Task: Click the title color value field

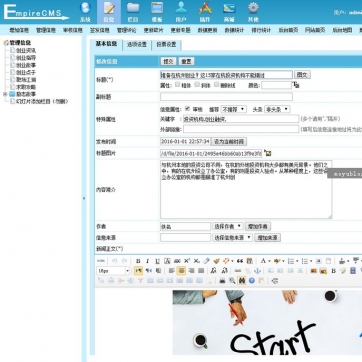Action: tap(276, 85)
